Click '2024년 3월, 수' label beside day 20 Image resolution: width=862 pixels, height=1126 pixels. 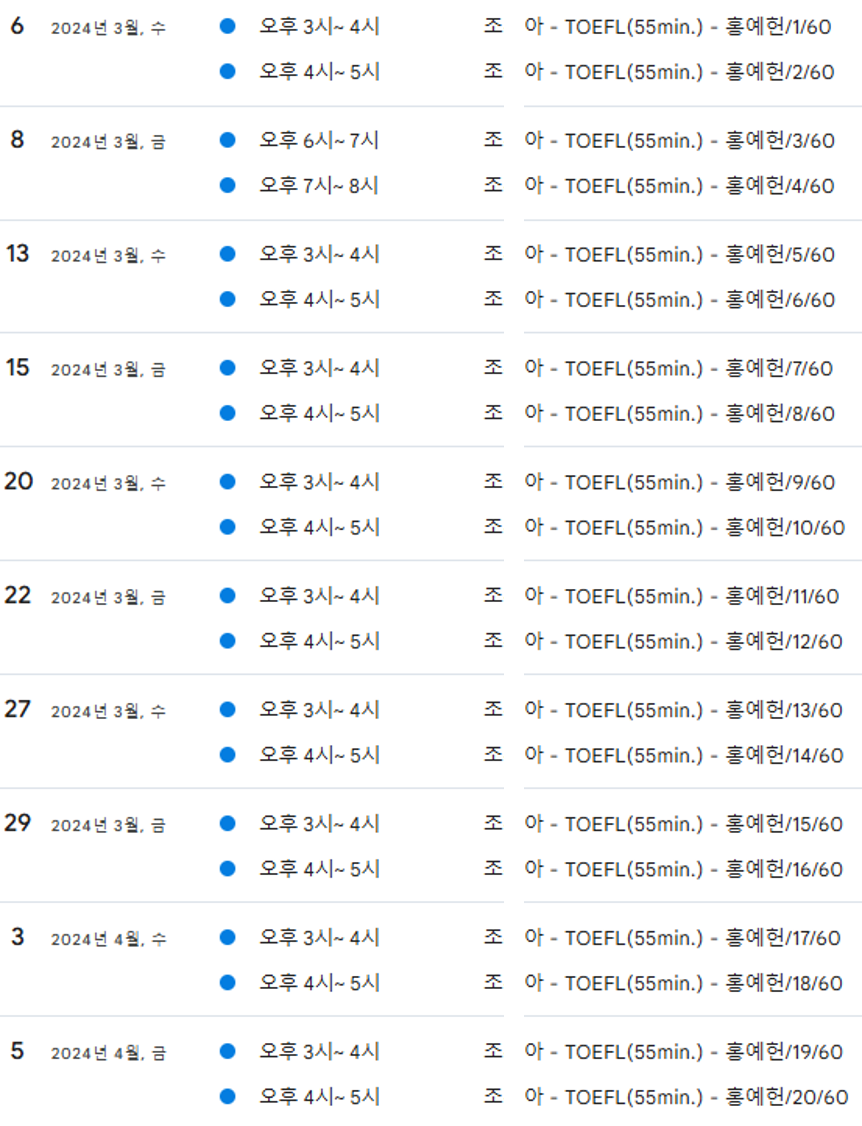tap(108, 484)
